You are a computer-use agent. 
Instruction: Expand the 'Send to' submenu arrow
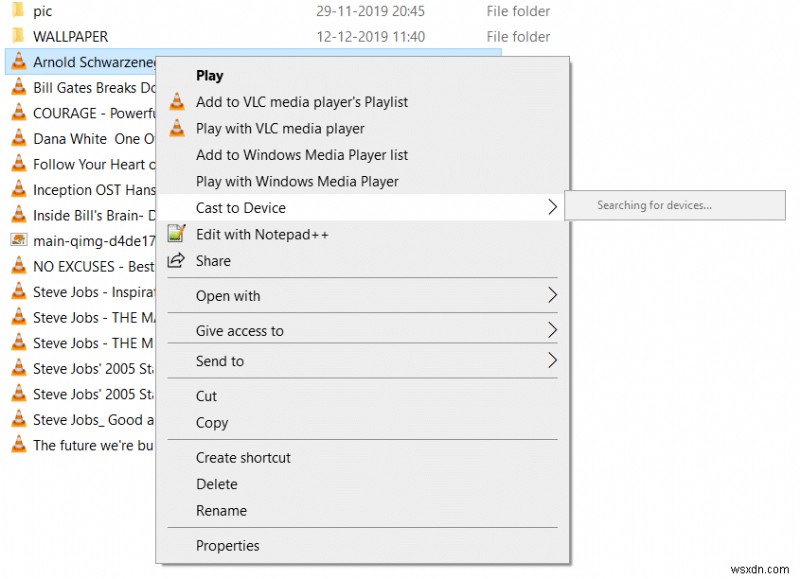[552, 362]
